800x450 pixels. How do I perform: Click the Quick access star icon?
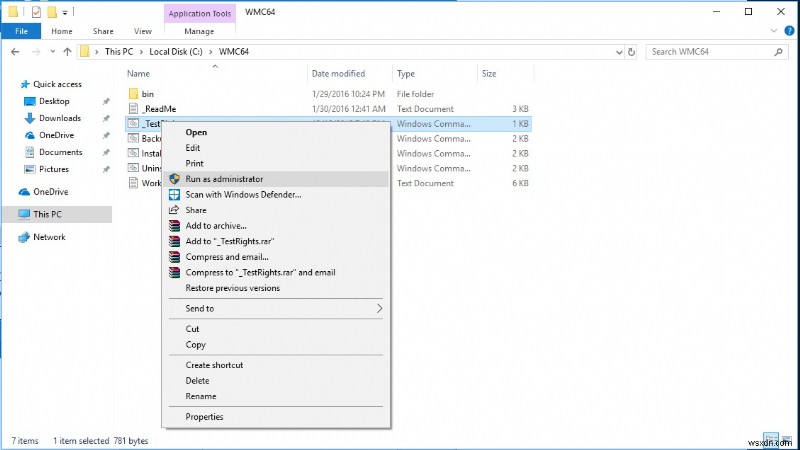pos(24,84)
